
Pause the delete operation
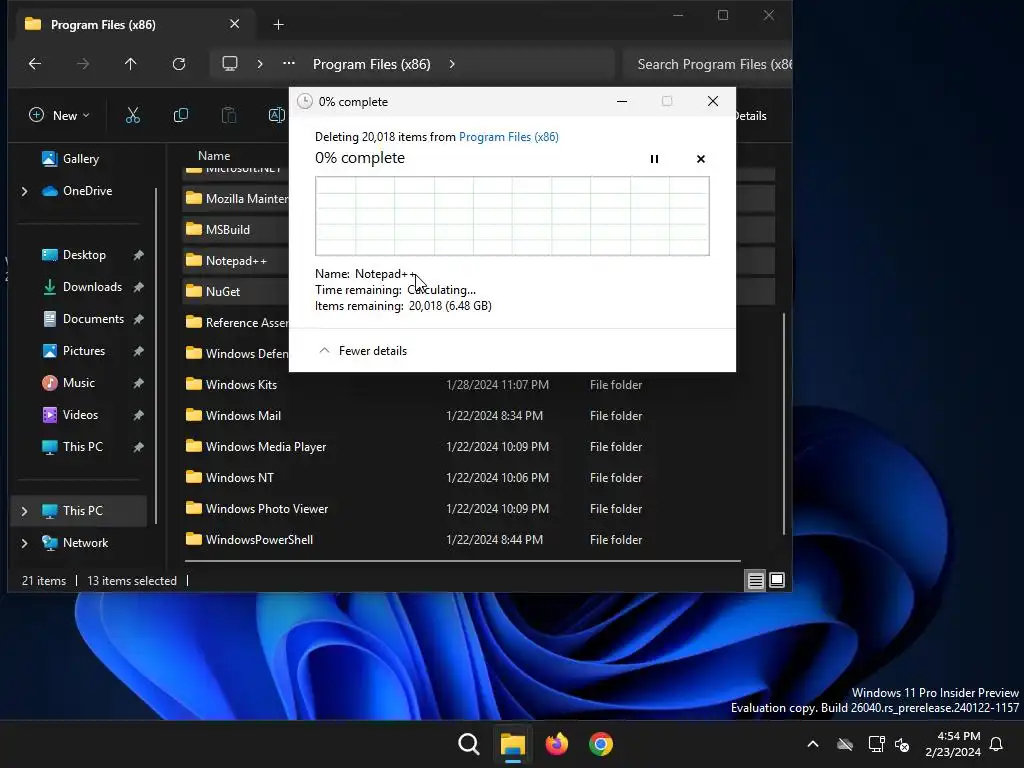pos(654,159)
